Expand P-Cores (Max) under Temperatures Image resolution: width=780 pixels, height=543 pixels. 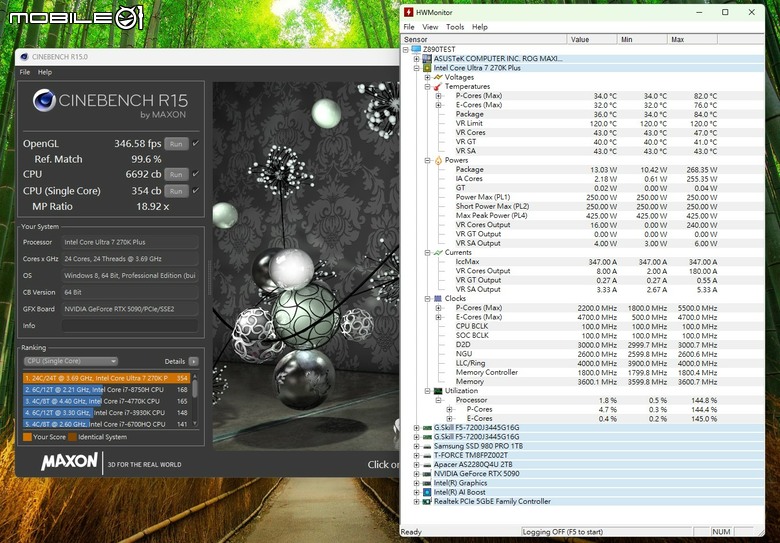pyautogui.click(x=439, y=95)
